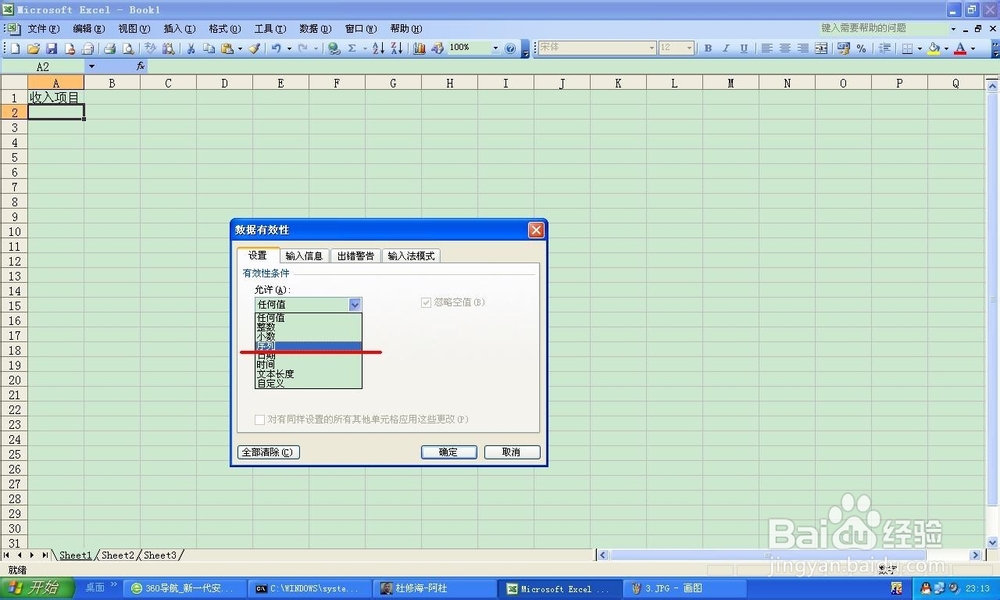Select 整数 in the Allow list
Screen dimensions: 1000x600
308,326
